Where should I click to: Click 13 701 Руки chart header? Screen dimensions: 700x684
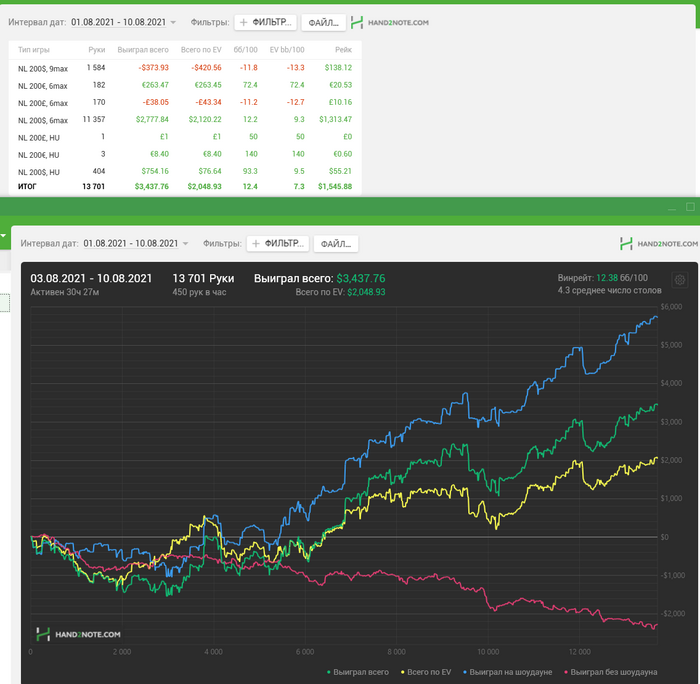point(203,279)
